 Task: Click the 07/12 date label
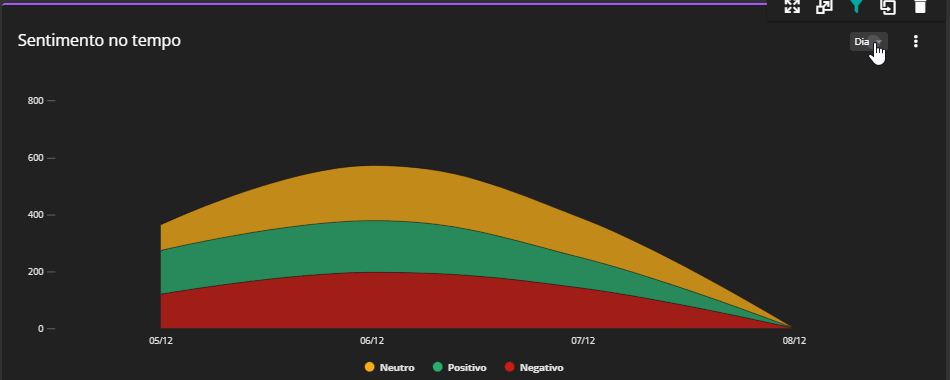(x=583, y=341)
